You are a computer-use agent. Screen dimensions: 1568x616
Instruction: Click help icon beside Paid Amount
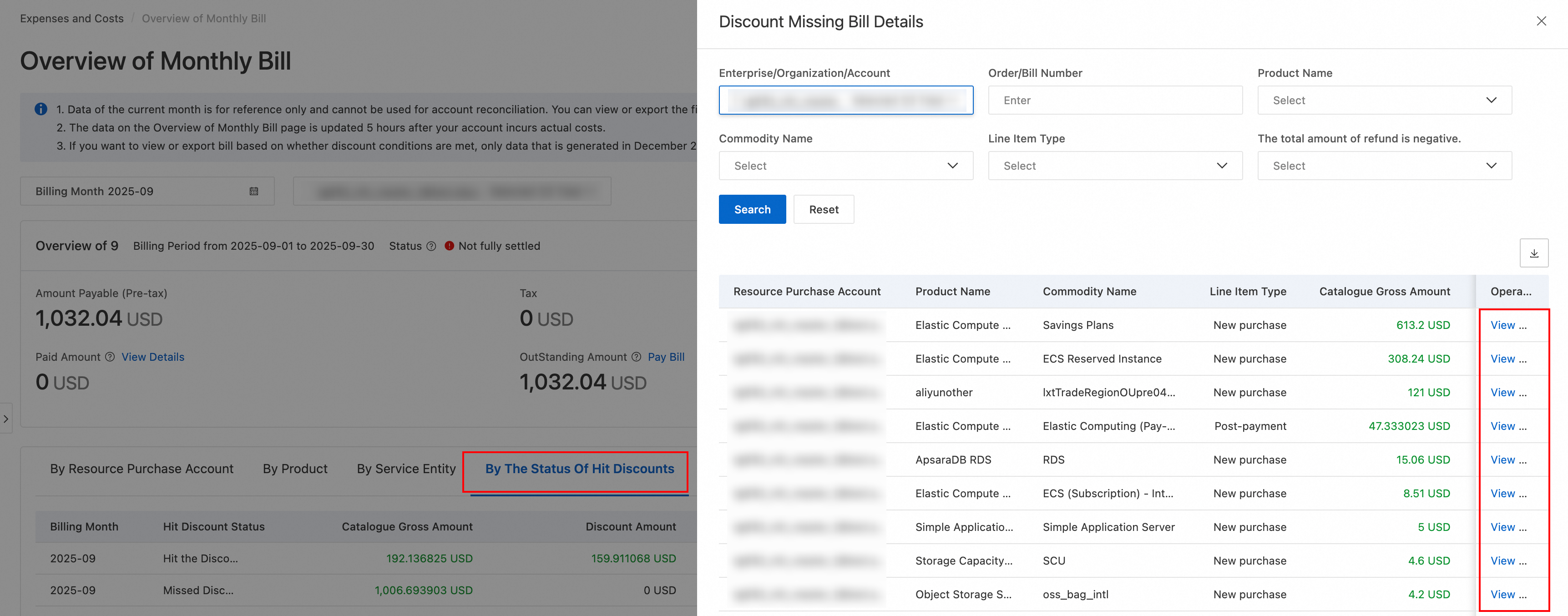click(110, 357)
